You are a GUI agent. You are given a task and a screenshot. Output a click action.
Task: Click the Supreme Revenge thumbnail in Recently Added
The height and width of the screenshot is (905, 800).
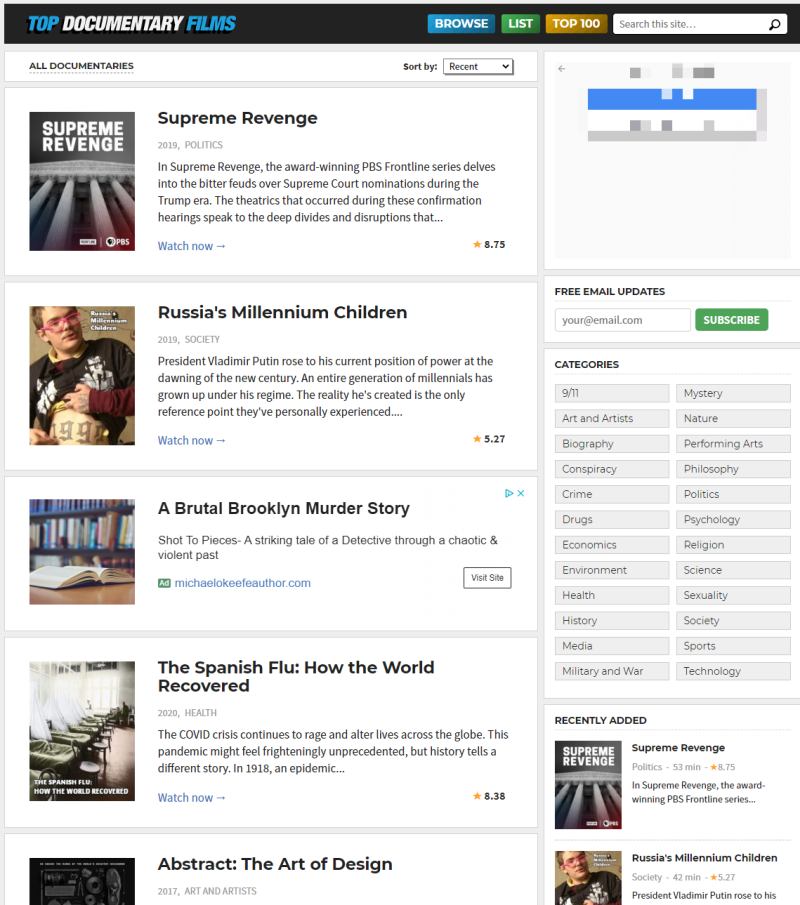(588, 785)
